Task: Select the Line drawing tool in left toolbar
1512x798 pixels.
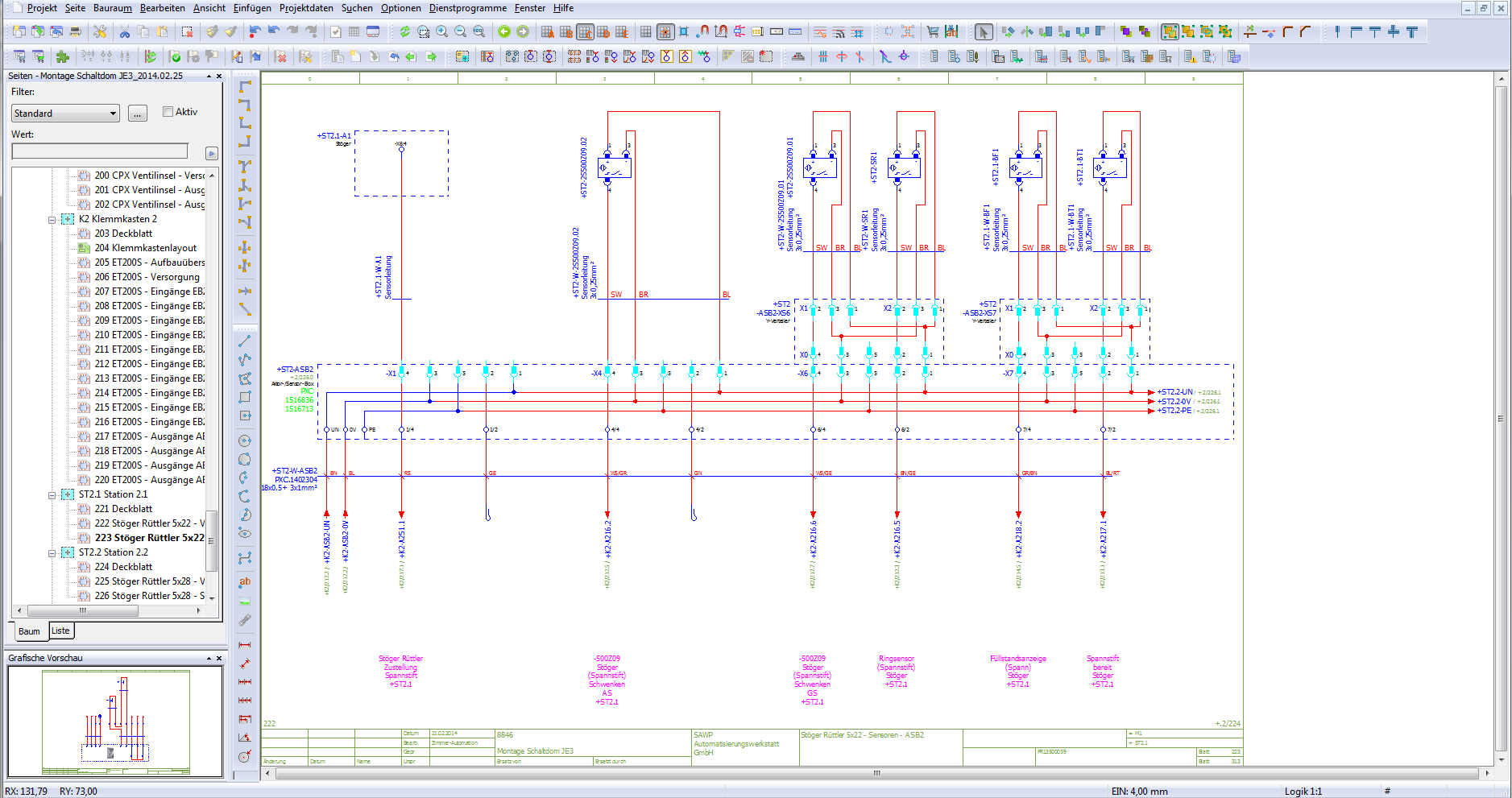Action: tap(245, 341)
